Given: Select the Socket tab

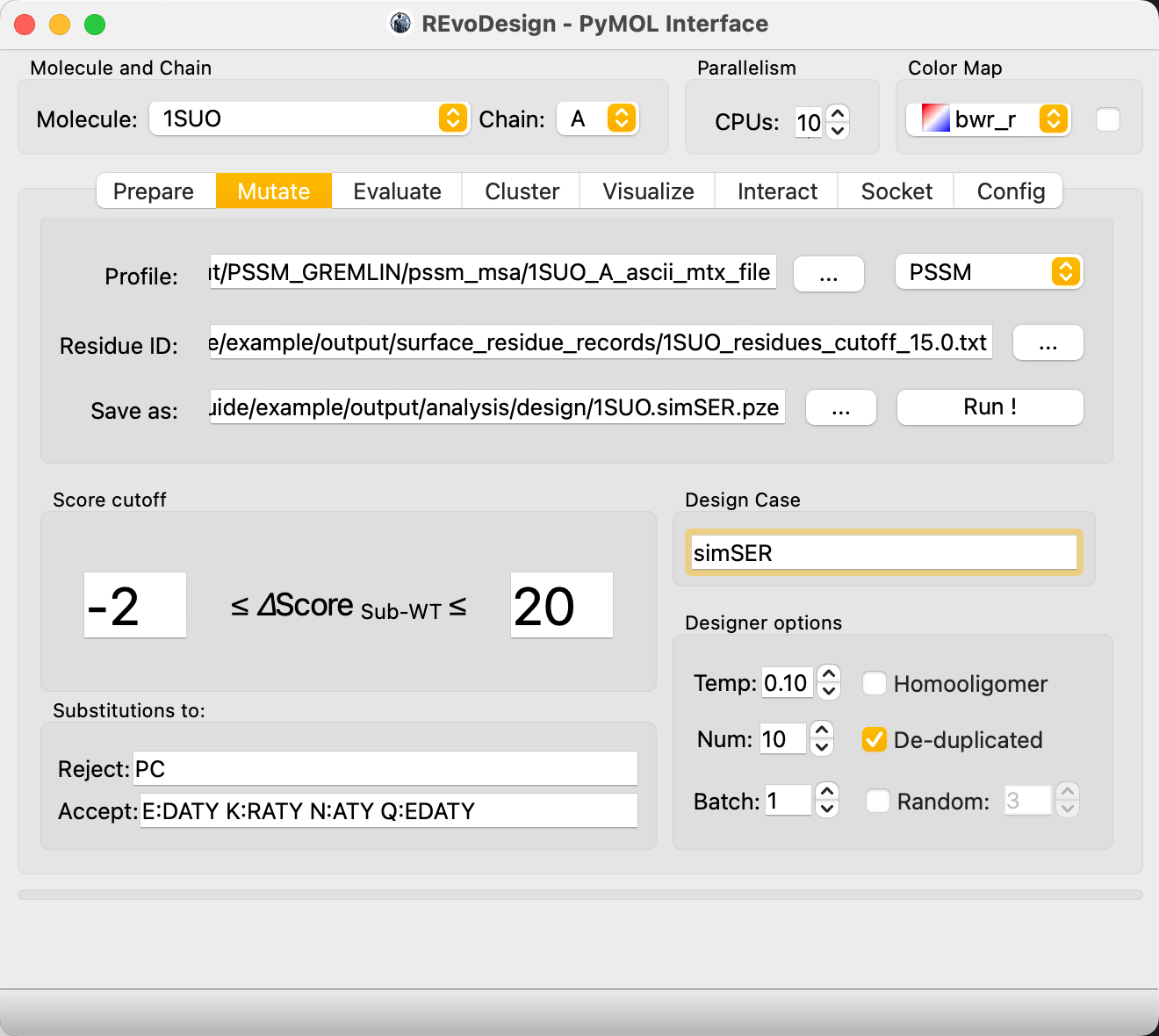Looking at the screenshot, I should coord(896,191).
